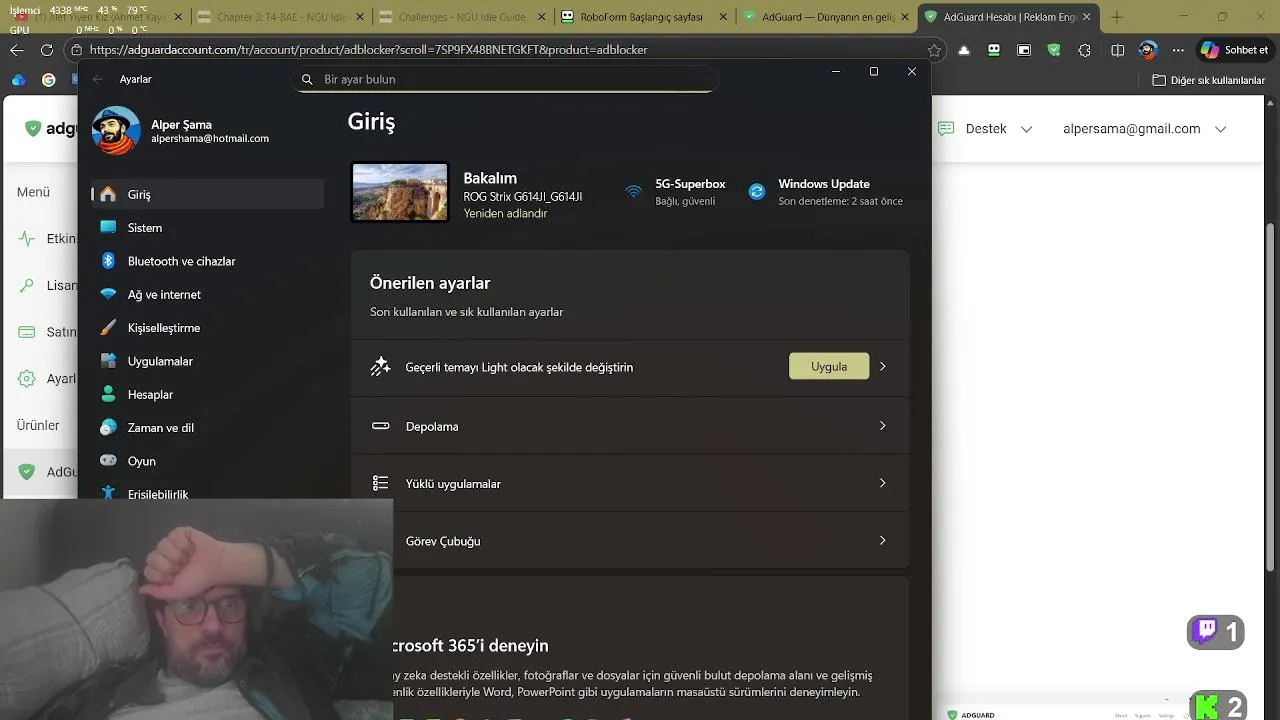The width and height of the screenshot is (1280, 720).
Task: Click Sohbet et Copilot button
Action: coord(1236,50)
